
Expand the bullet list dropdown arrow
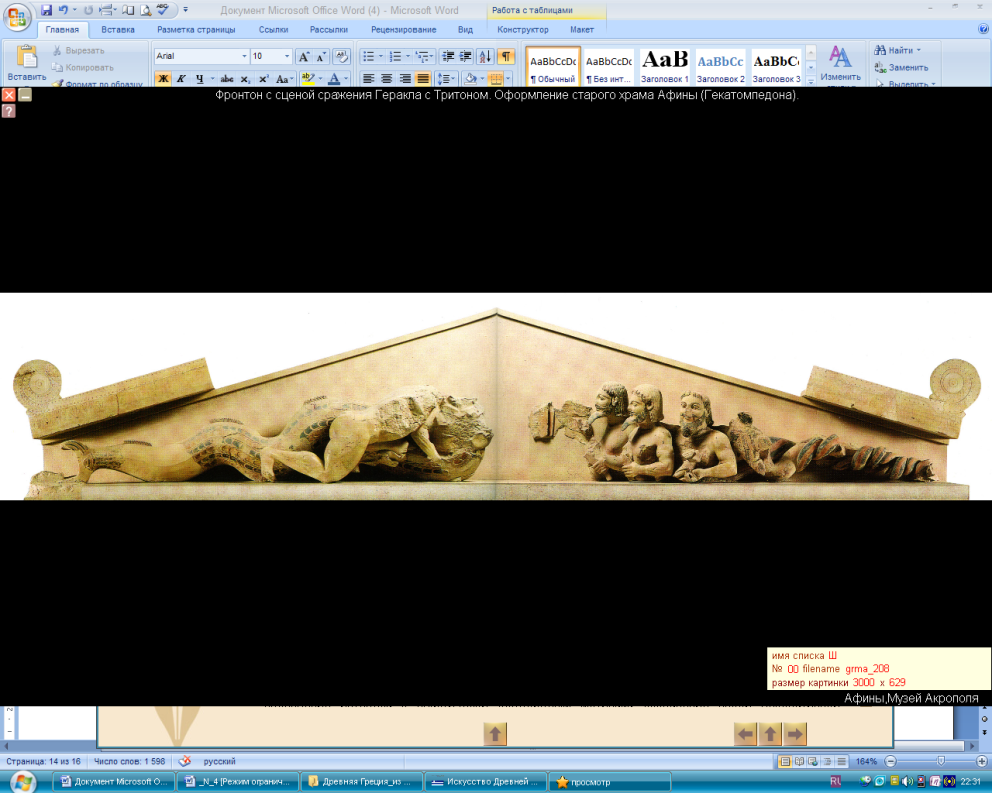[x=381, y=57]
